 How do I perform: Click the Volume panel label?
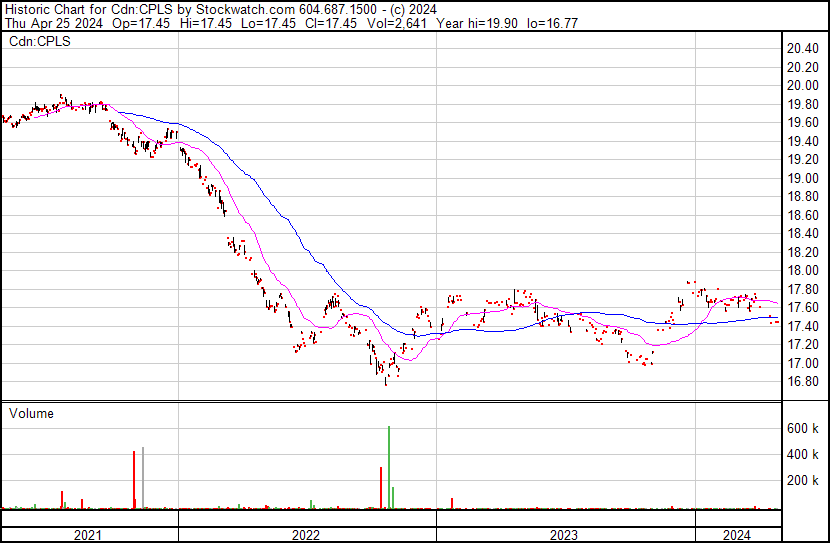coord(31,413)
